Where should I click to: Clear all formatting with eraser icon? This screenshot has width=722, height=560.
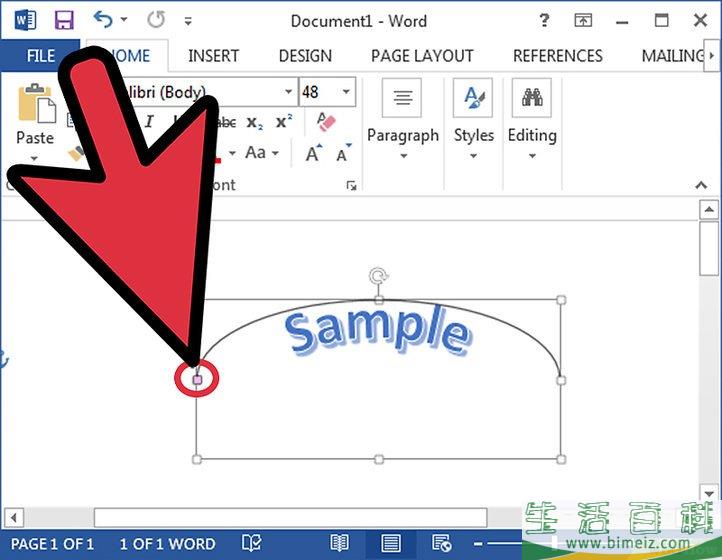coord(326,122)
